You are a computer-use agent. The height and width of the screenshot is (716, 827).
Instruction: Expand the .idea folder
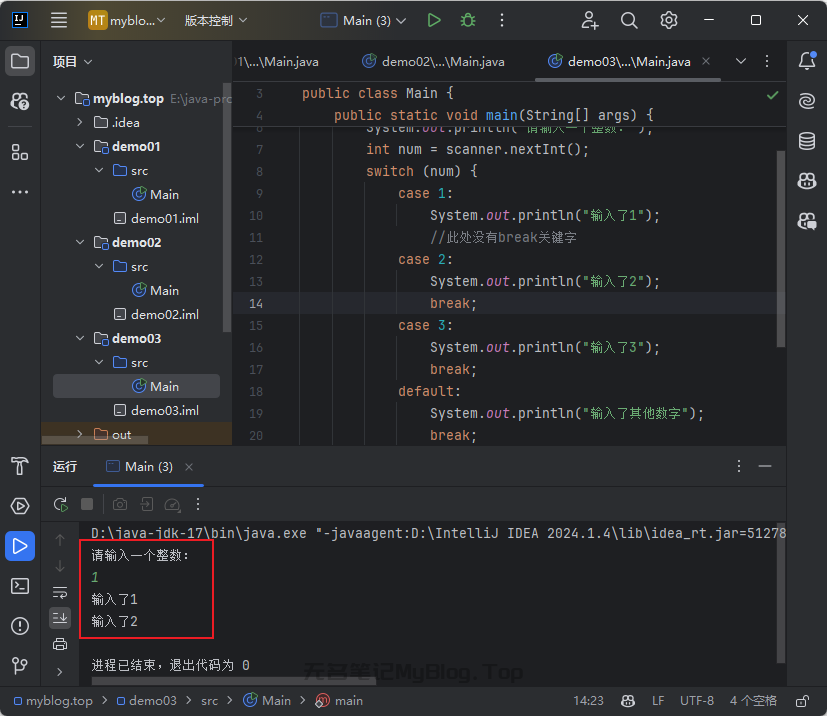click(80, 122)
